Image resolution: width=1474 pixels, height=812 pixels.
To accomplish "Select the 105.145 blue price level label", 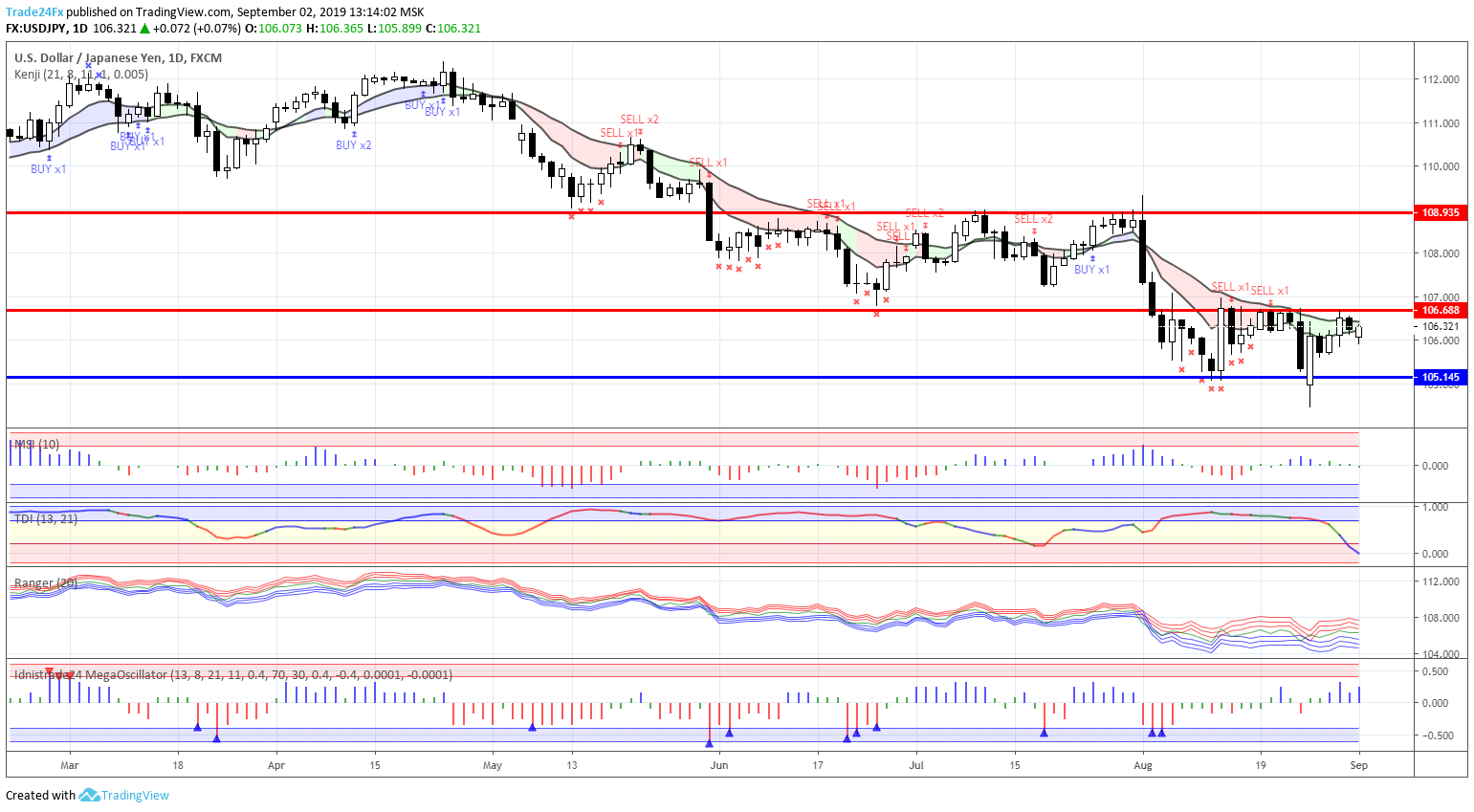I will click(x=1441, y=377).
